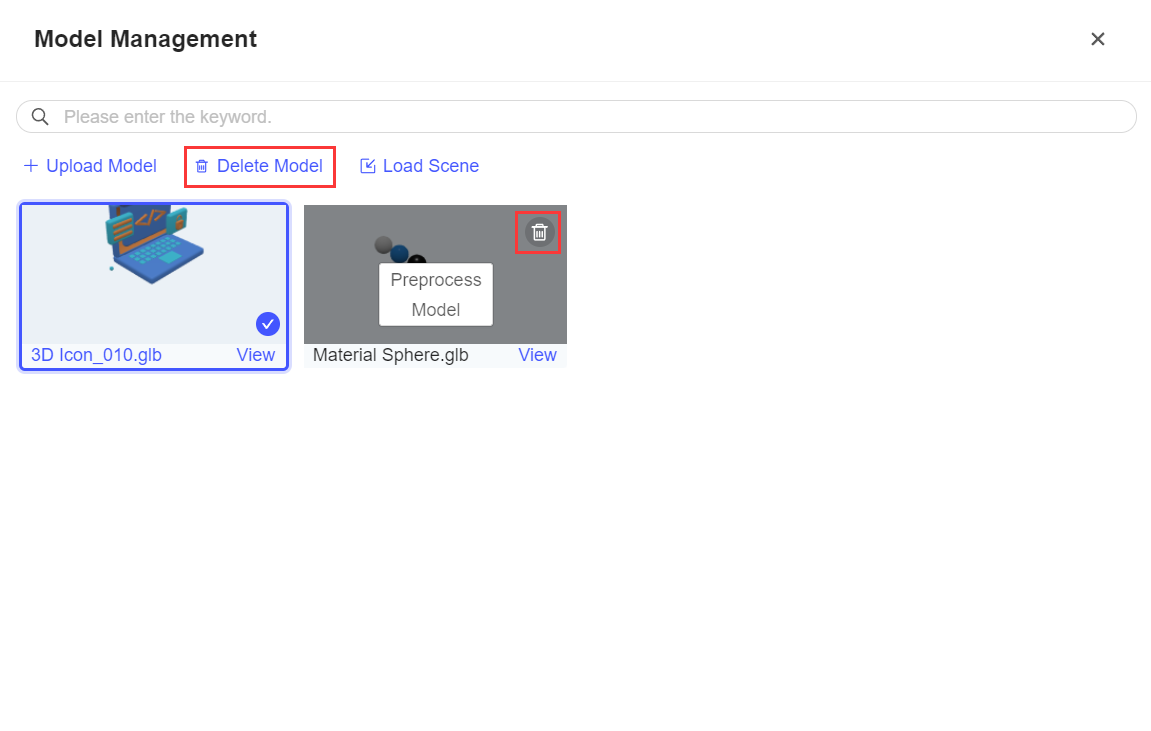1151x731 pixels.
Task: Click the Model Management dialog title
Action: (x=145, y=39)
